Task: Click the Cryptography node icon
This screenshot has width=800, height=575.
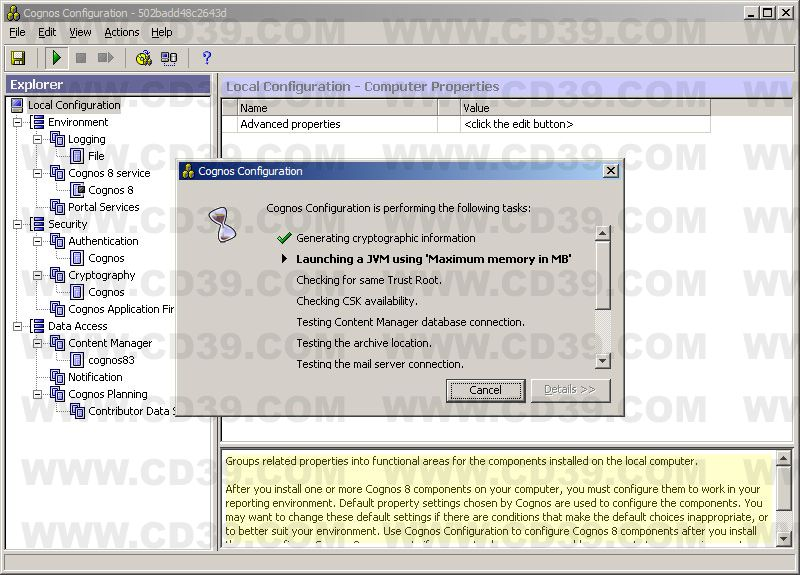Action: 57,275
